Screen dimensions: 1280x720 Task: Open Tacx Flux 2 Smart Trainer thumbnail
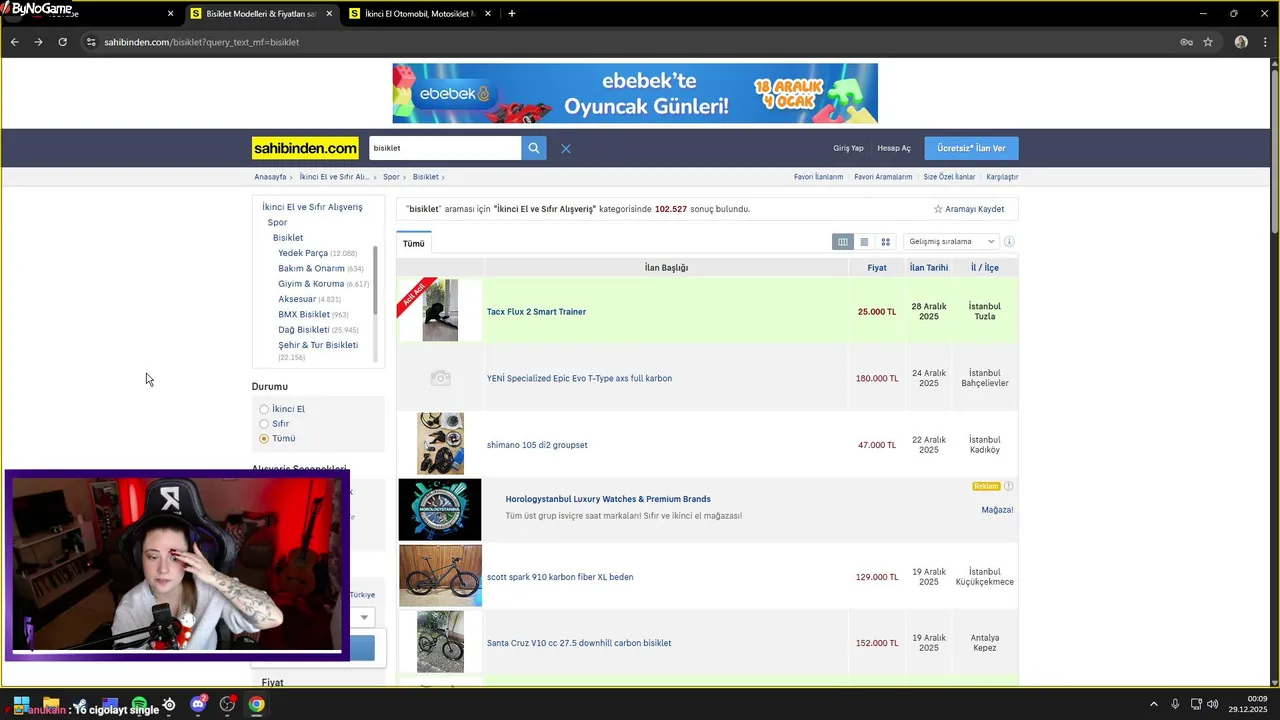pos(440,311)
